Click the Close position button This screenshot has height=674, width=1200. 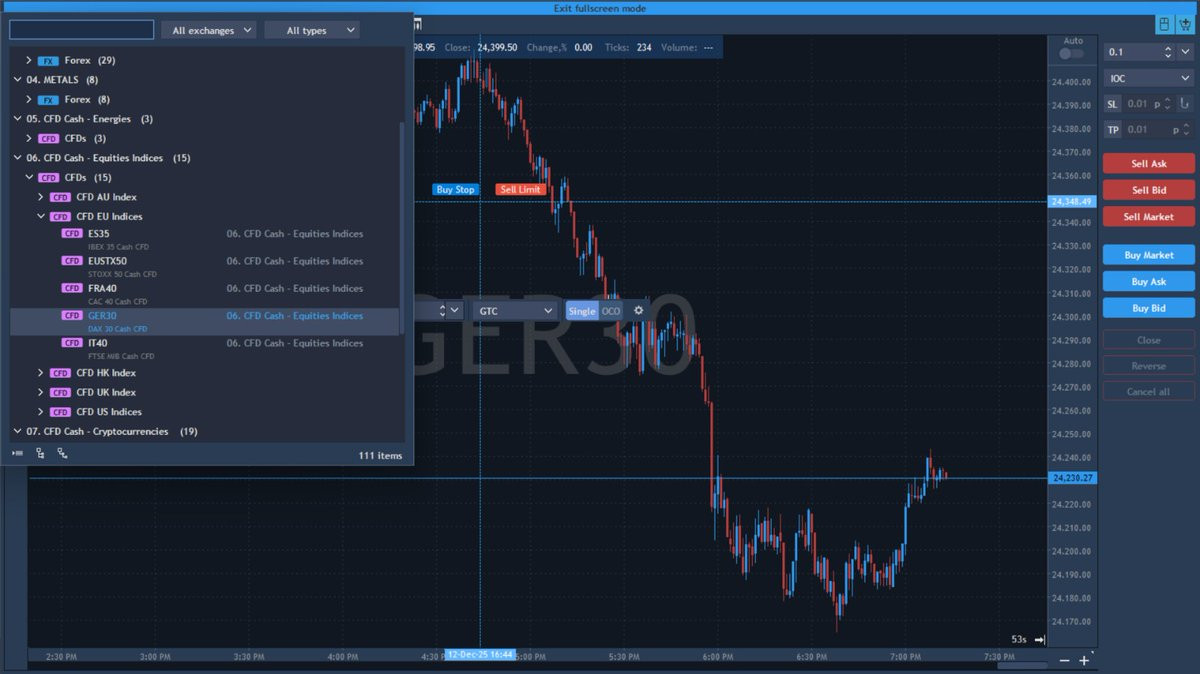1148,340
